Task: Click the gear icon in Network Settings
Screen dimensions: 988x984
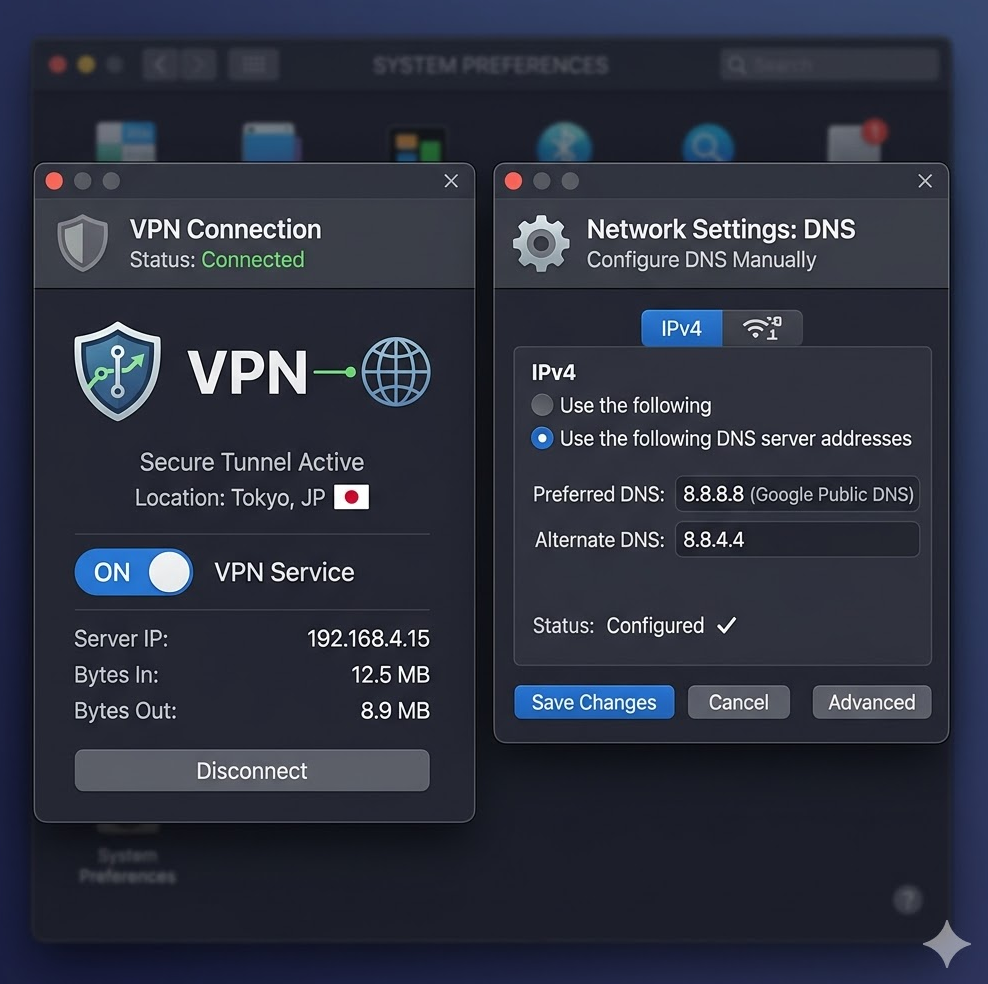Action: pyautogui.click(x=541, y=243)
